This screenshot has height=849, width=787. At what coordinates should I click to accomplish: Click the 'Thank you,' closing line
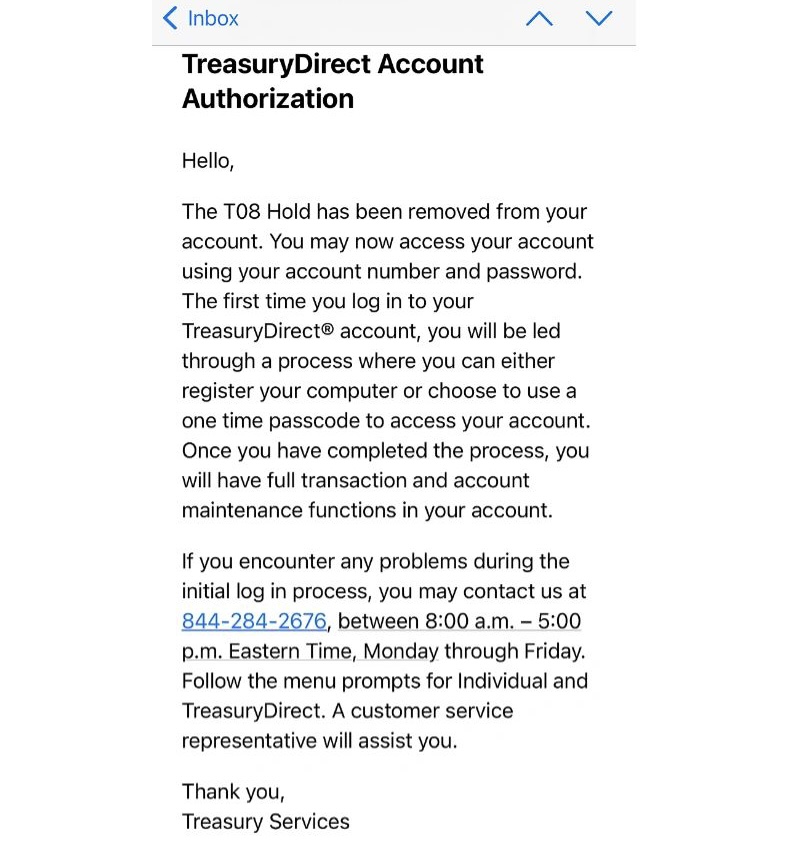(233, 792)
